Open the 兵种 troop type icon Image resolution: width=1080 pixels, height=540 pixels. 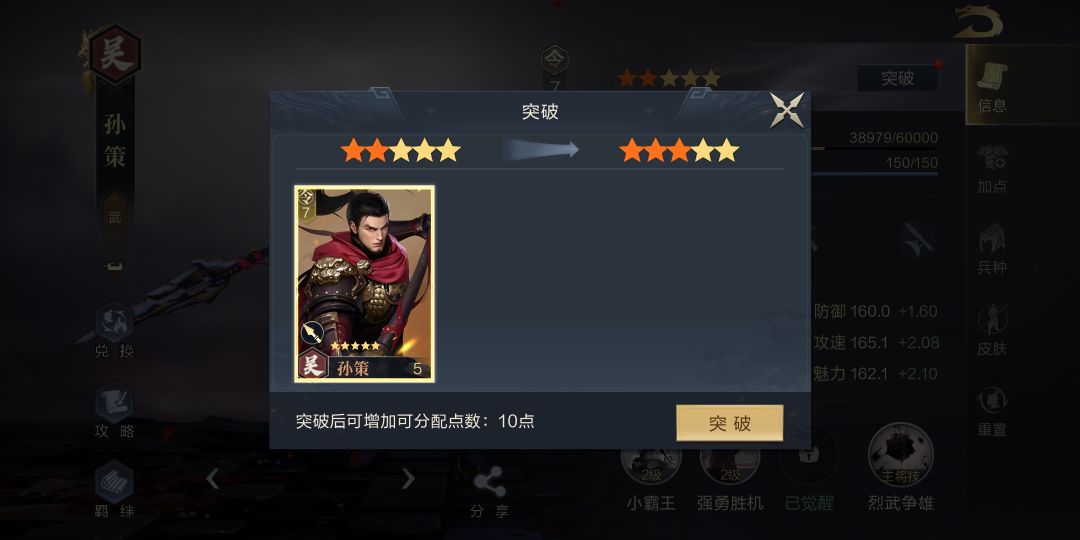pyautogui.click(x=992, y=250)
